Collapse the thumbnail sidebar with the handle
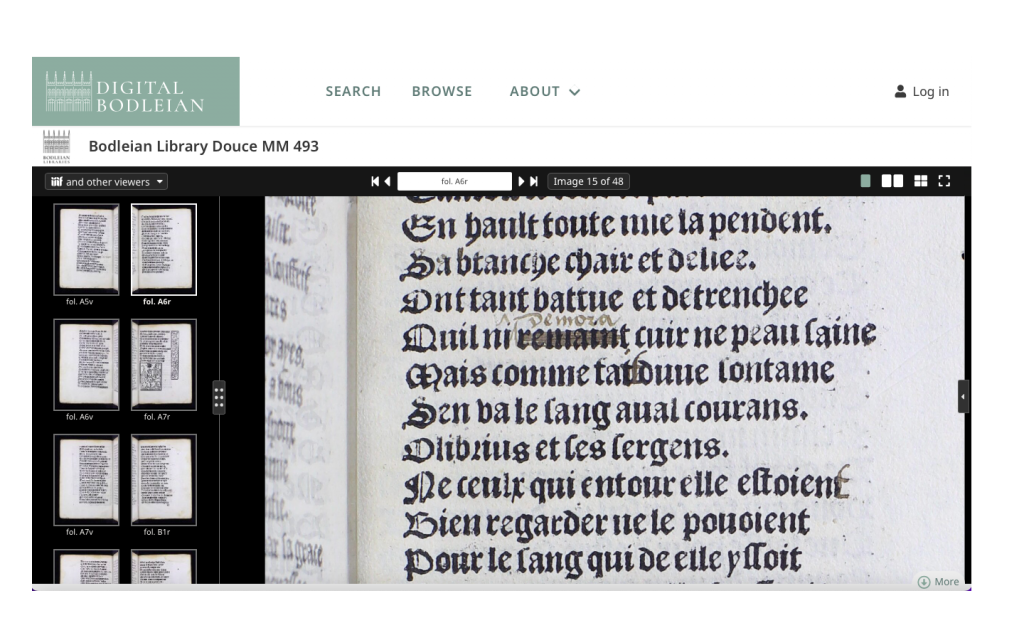Viewport: 1024px width, 640px height. (x=219, y=397)
